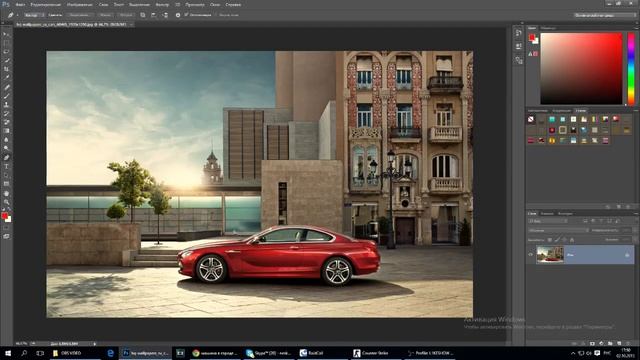The width and height of the screenshot is (640, 360).
Task: Open the Layers panel flyout menu
Action: click(636, 213)
